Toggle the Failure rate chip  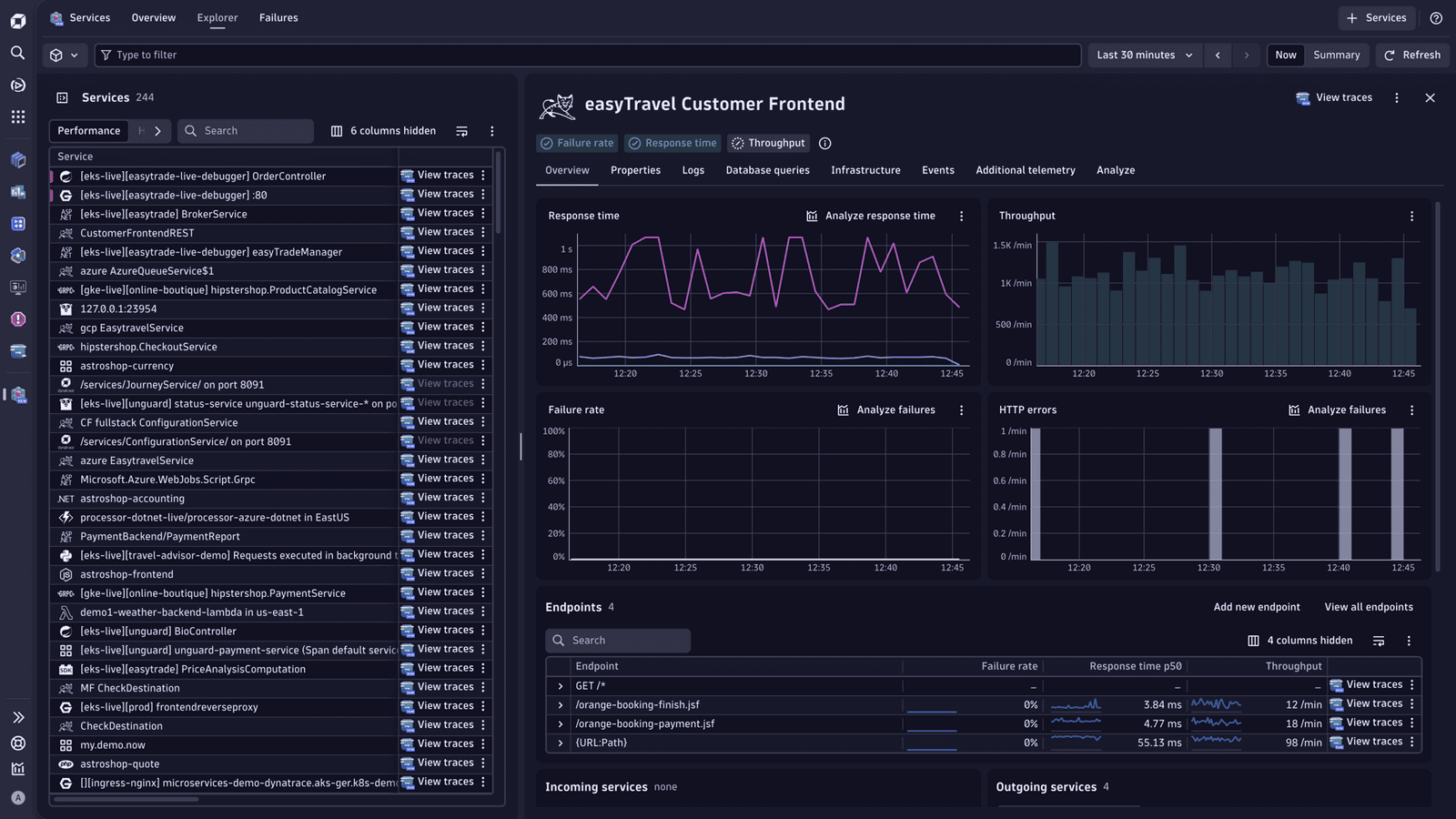tap(577, 143)
